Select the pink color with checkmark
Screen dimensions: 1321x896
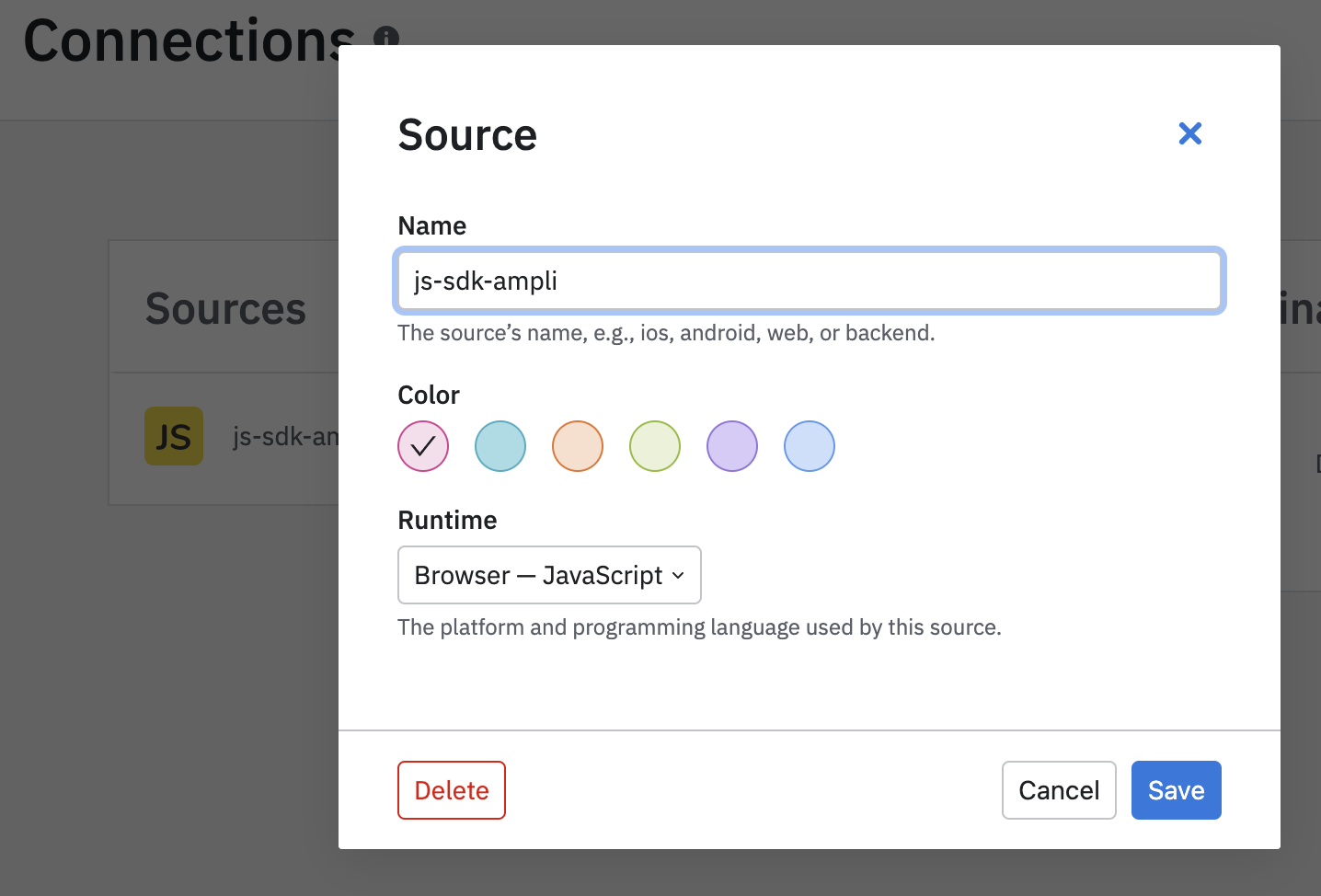click(423, 446)
